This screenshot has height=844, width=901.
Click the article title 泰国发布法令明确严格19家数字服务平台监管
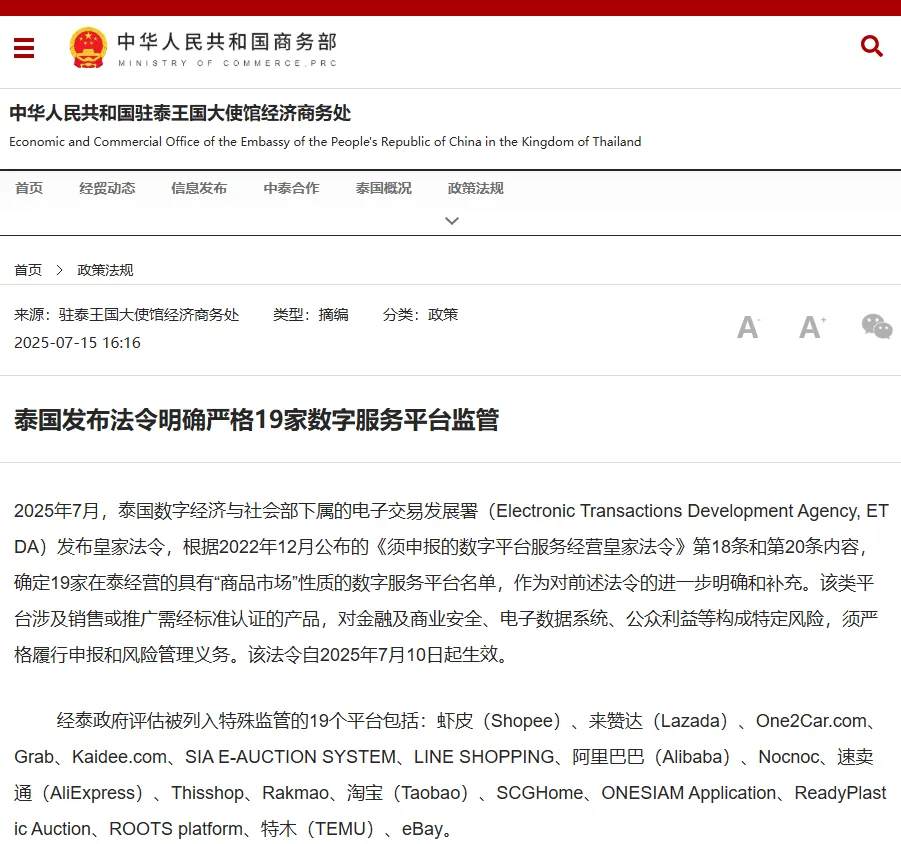(x=256, y=420)
